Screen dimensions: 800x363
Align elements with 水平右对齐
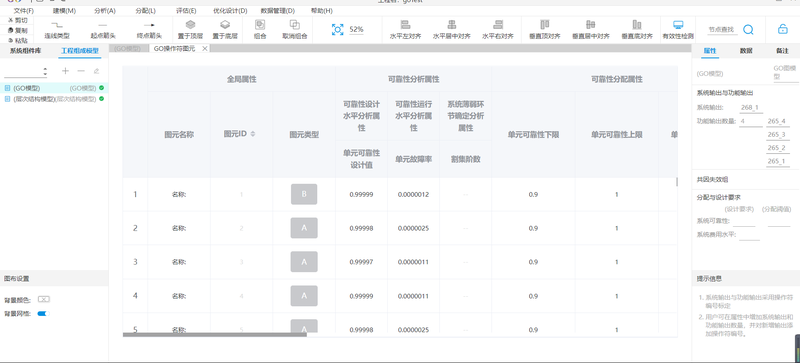498,30
